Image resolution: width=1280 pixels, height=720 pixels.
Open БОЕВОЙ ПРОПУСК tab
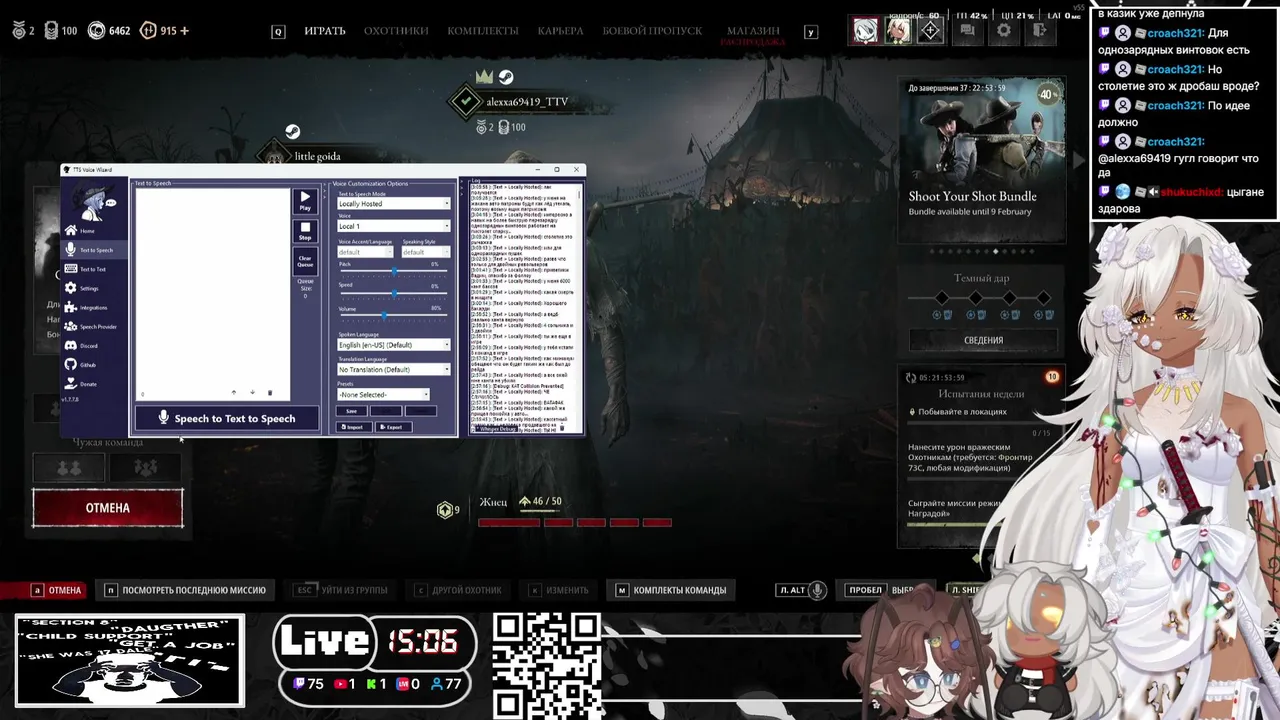pyautogui.click(x=652, y=31)
